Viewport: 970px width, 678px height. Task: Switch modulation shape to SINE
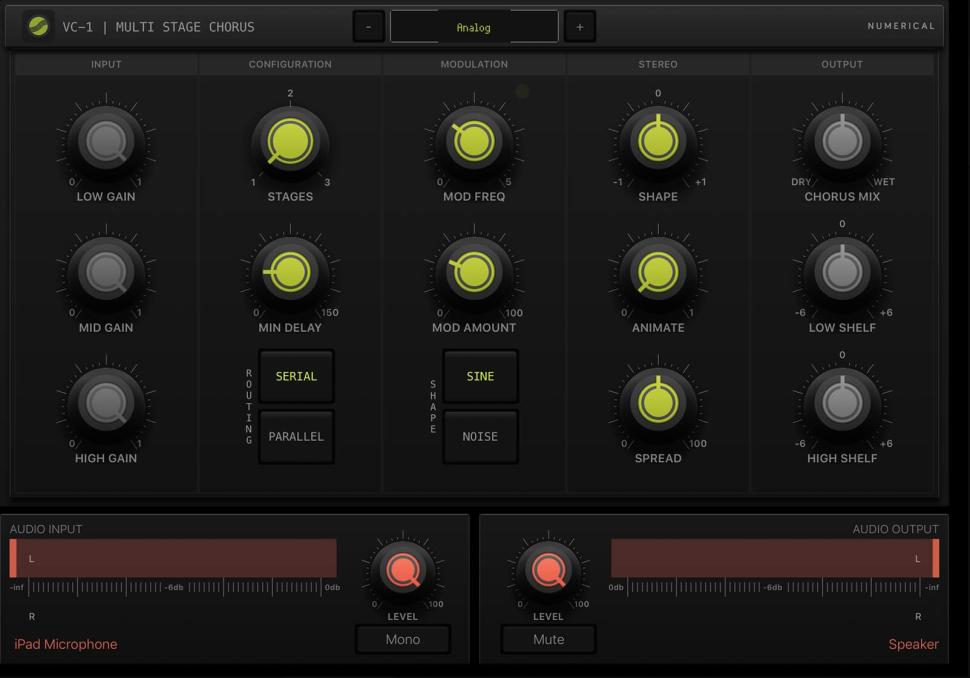click(x=480, y=376)
